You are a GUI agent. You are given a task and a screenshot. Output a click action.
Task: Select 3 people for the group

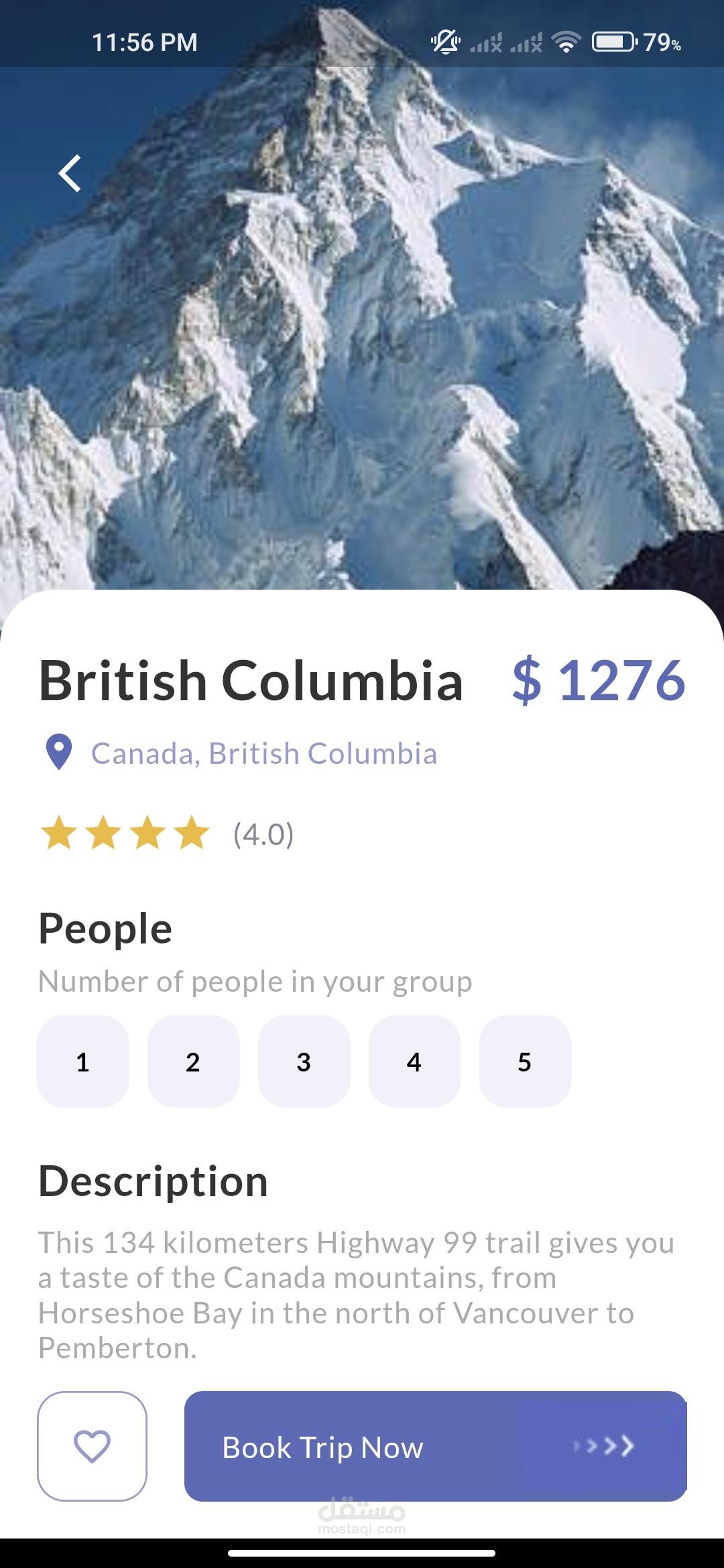coord(304,1061)
